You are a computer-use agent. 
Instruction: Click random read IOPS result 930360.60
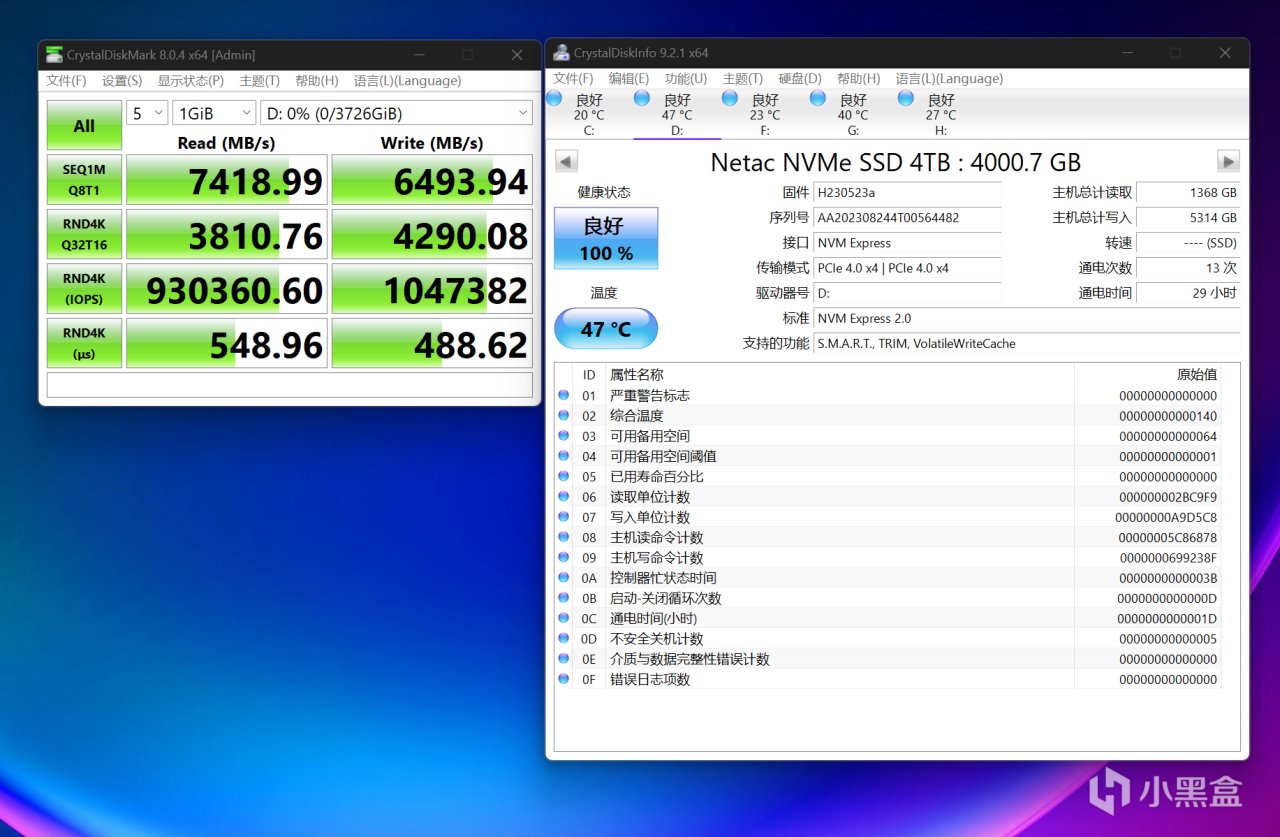227,289
